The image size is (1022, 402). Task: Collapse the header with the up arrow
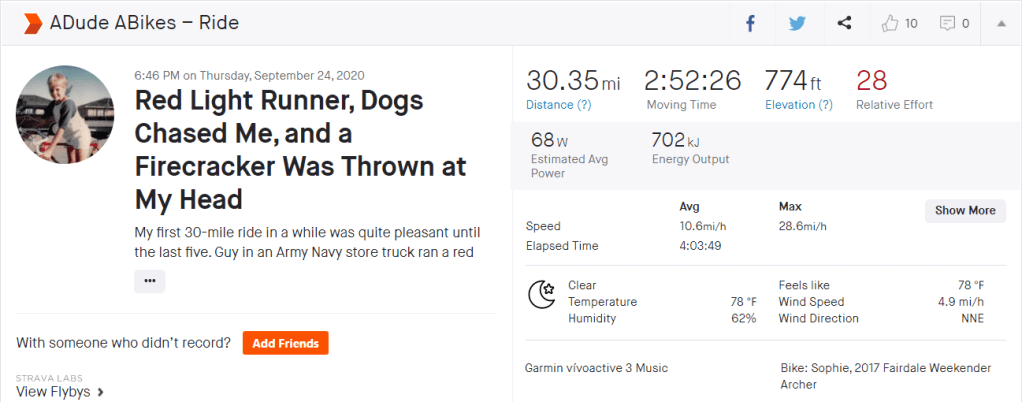coord(1001,23)
